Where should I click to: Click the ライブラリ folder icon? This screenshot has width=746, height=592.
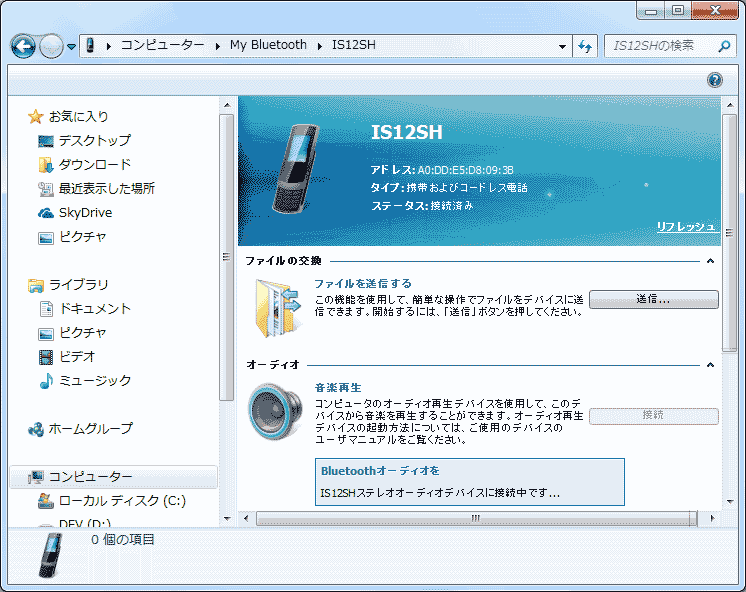coord(36,286)
